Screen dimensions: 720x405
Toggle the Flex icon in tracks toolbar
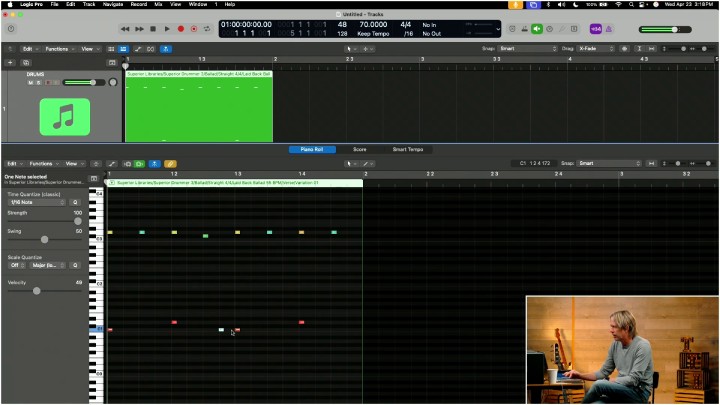tap(151, 49)
